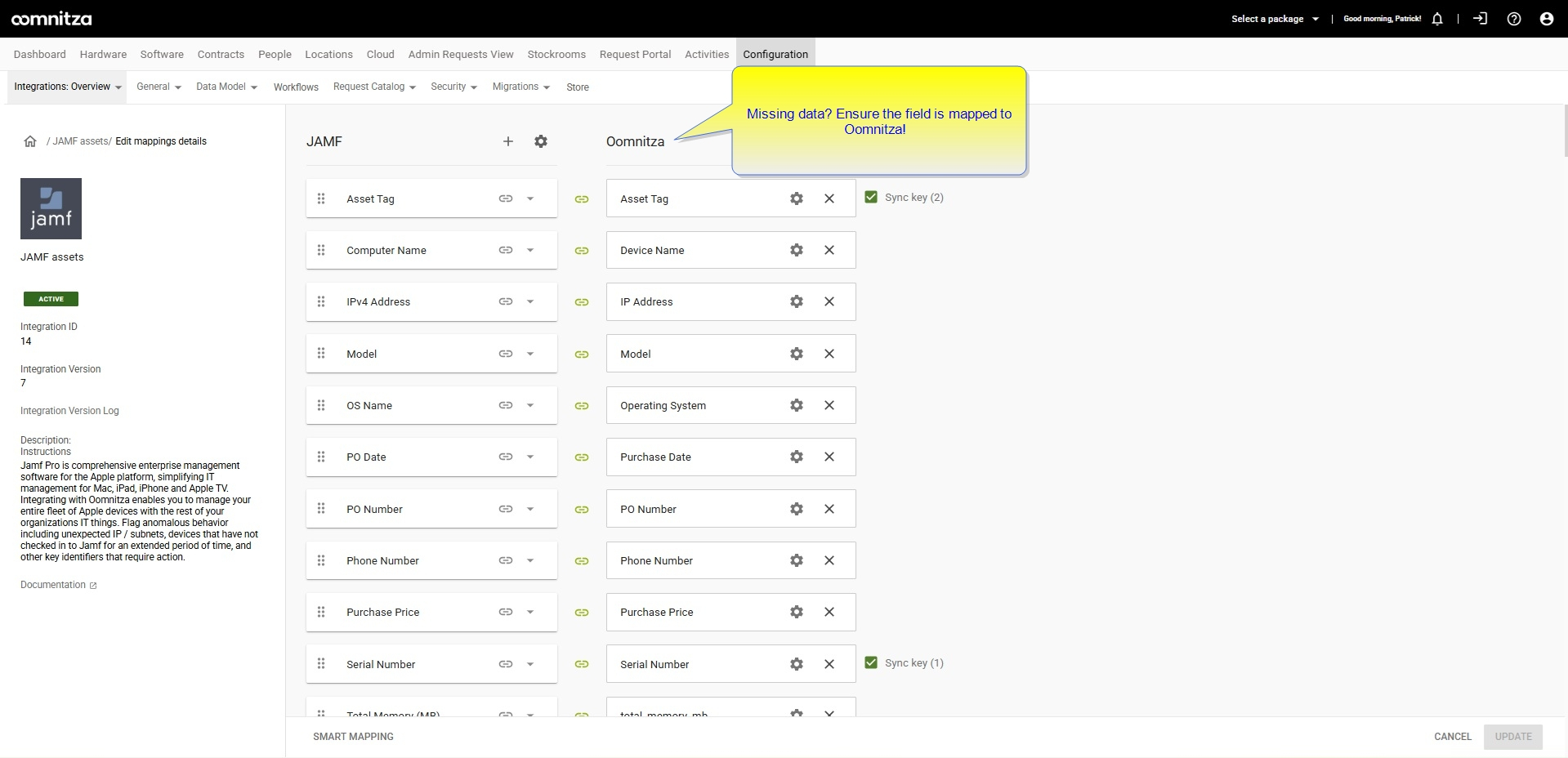Uncheck Sync key (2) checkbox
1568x758 pixels.
tap(871, 197)
